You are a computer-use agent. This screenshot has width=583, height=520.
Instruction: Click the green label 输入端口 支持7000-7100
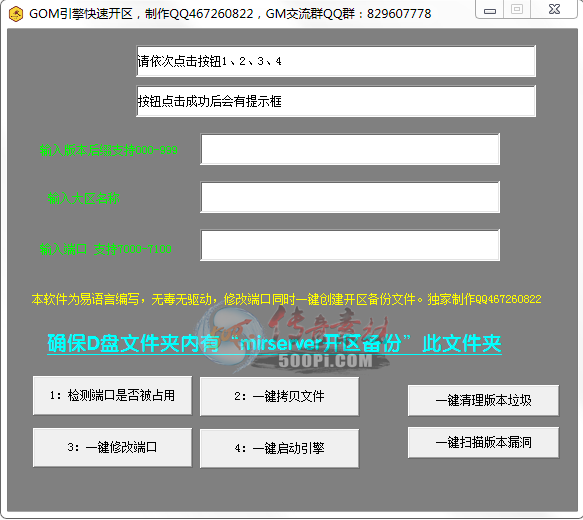(106, 249)
